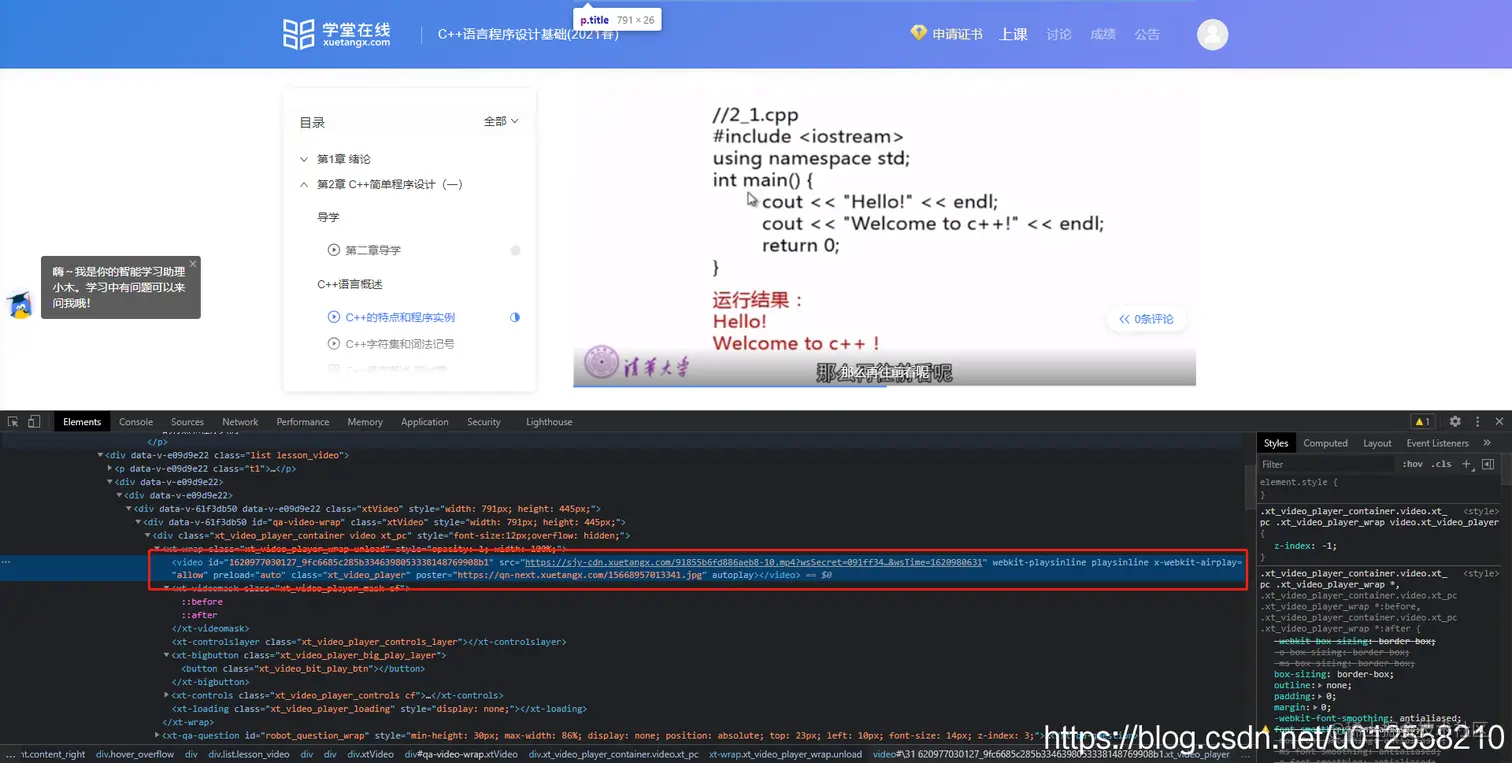
Task: Open the DevTools settings gear
Action: pyautogui.click(x=1455, y=422)
